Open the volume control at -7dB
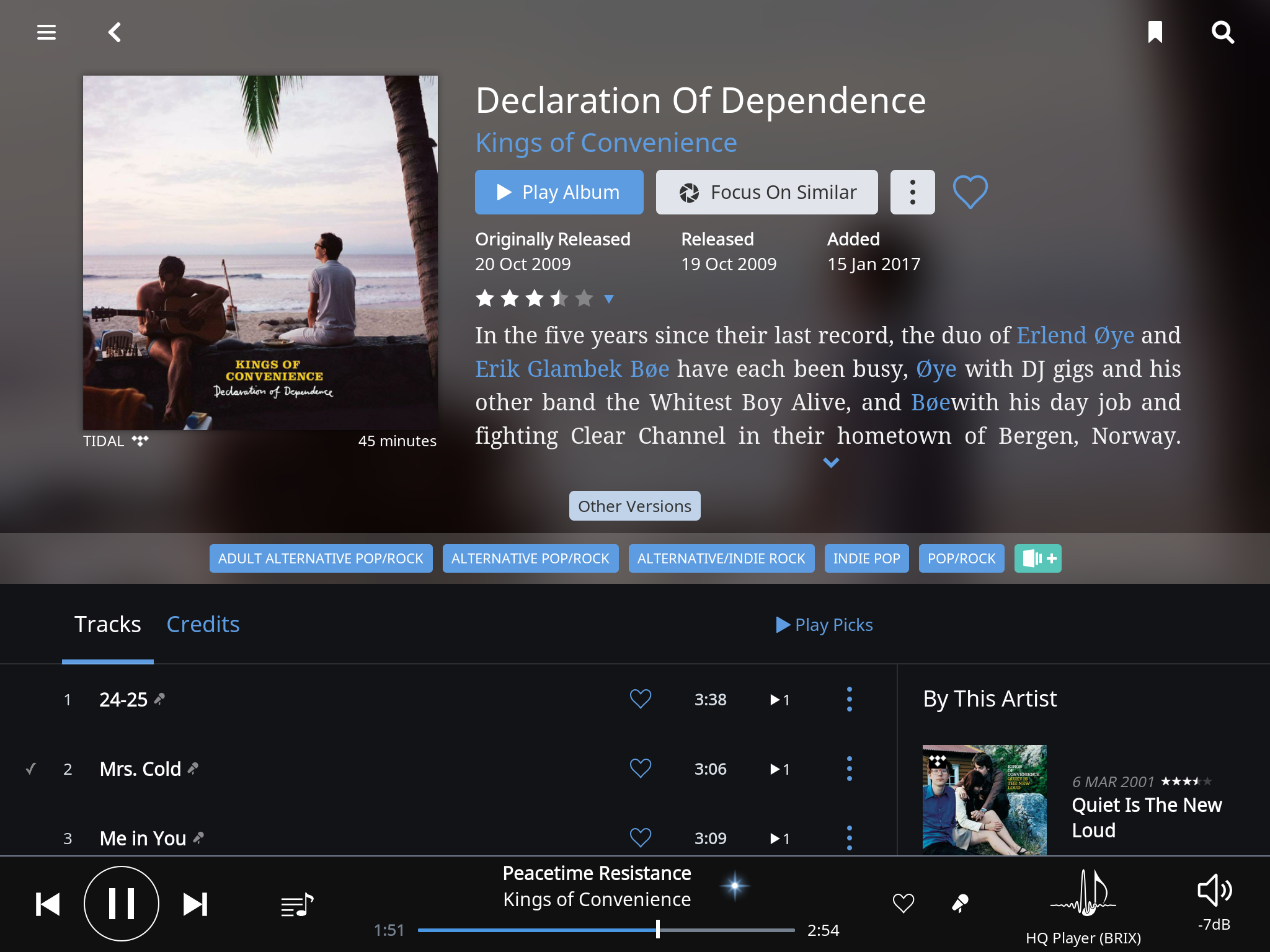 [x=1214, y=903]
